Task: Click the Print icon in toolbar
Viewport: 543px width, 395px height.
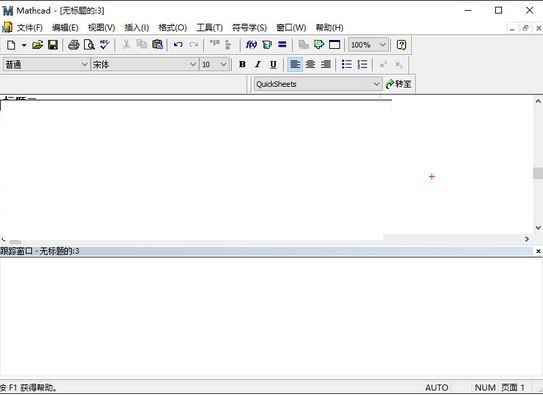Action: pos(73,45)
